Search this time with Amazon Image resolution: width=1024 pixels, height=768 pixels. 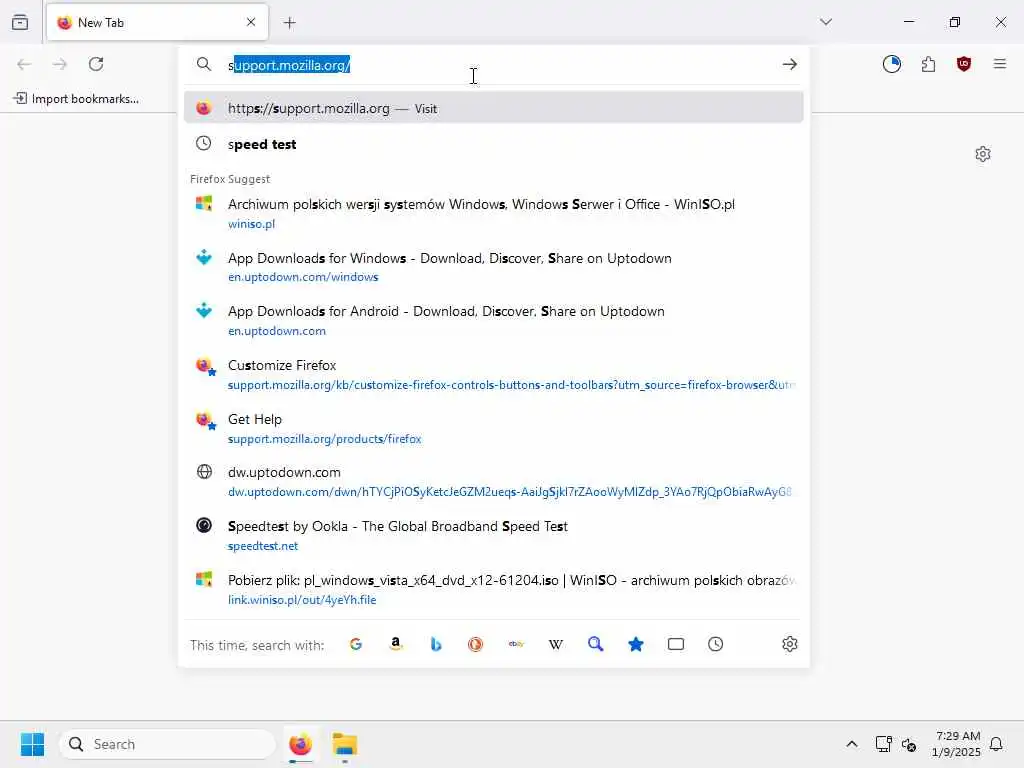pos(396,644)
